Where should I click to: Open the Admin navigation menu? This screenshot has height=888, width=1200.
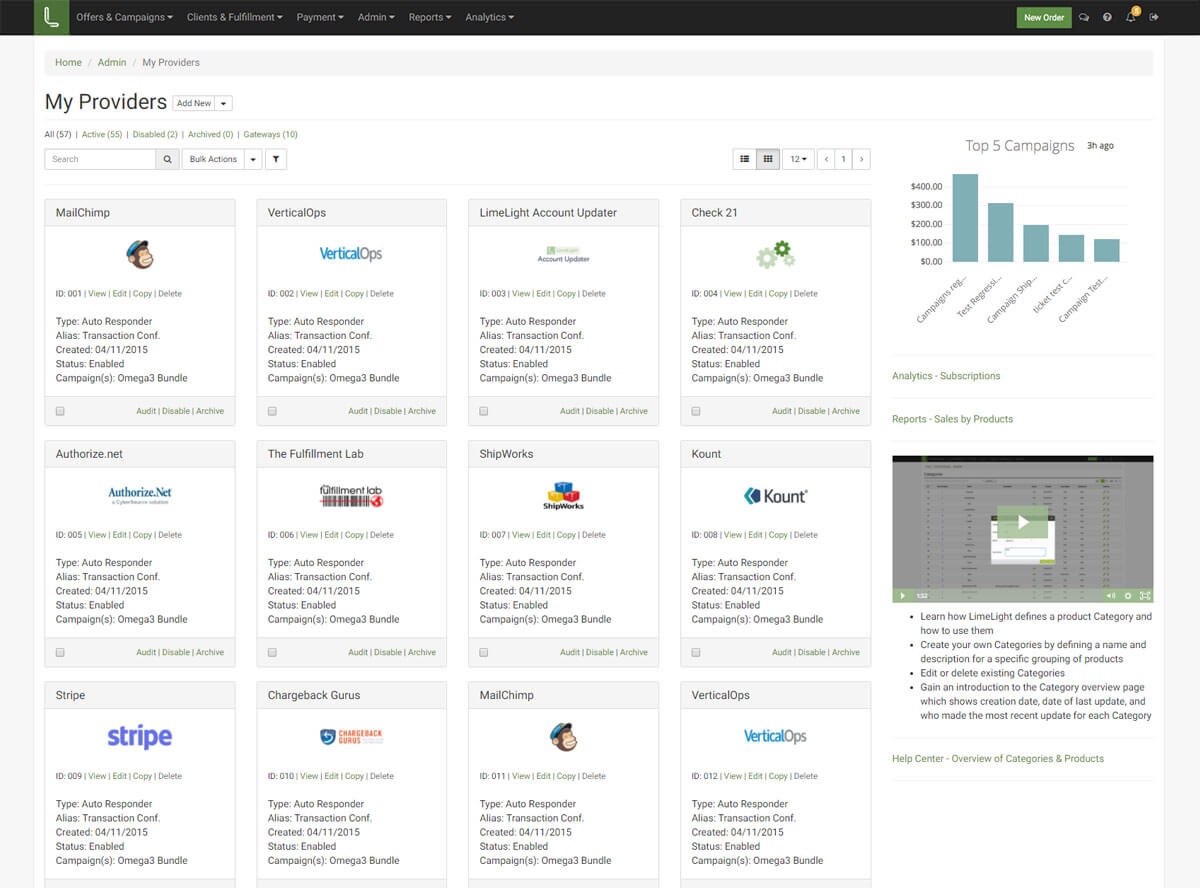point(376,17)
